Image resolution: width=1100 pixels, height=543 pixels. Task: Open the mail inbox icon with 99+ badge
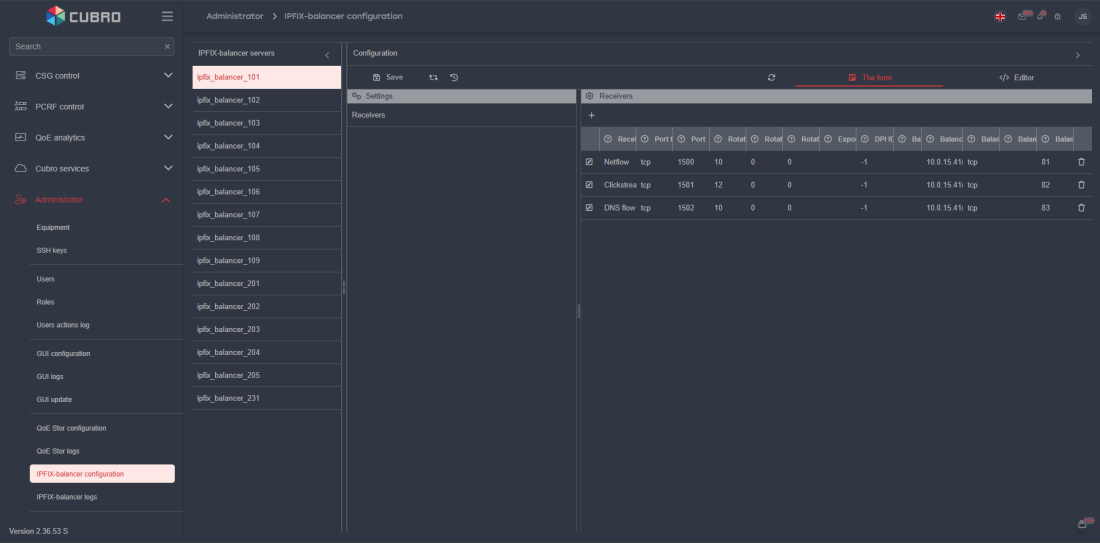pyautogui.click(x=1022, y=17)
